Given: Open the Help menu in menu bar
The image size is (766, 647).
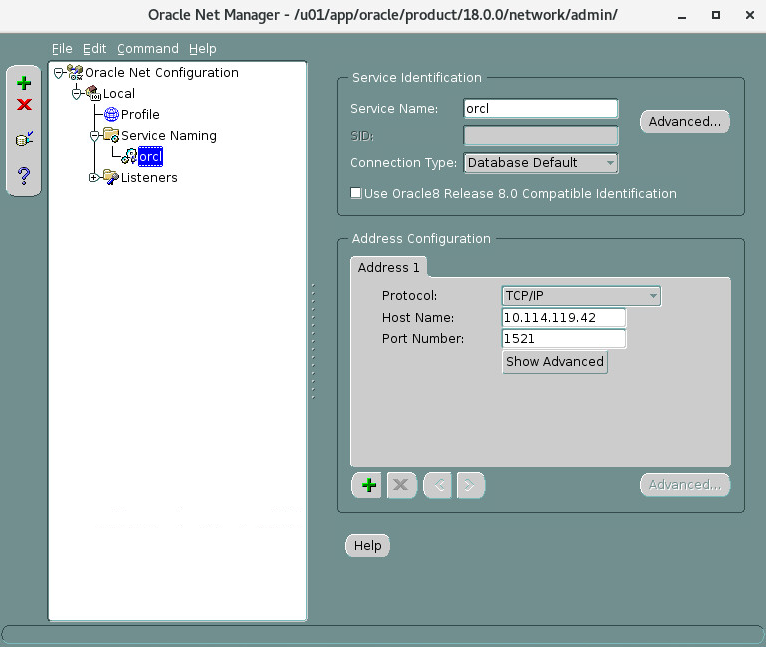Looking at the screenshot, I should point(202,49).
